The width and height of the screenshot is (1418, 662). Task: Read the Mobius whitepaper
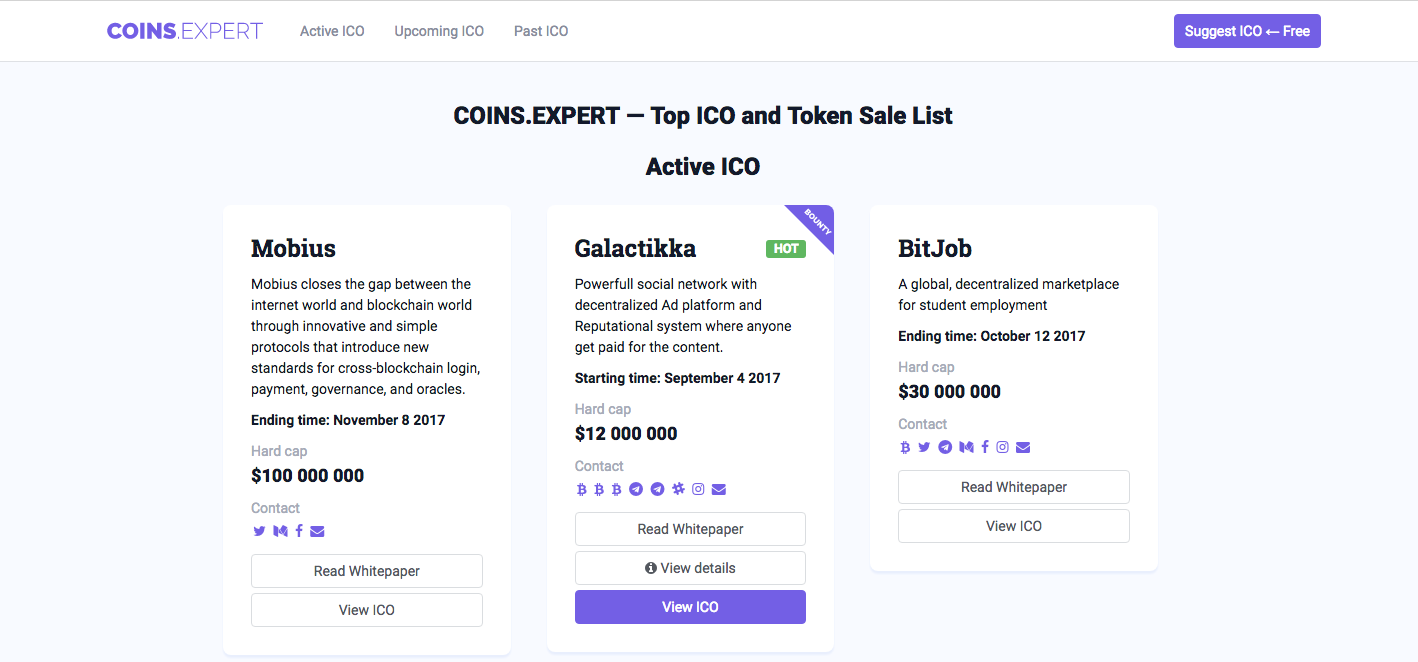click(x=367, y=571)
